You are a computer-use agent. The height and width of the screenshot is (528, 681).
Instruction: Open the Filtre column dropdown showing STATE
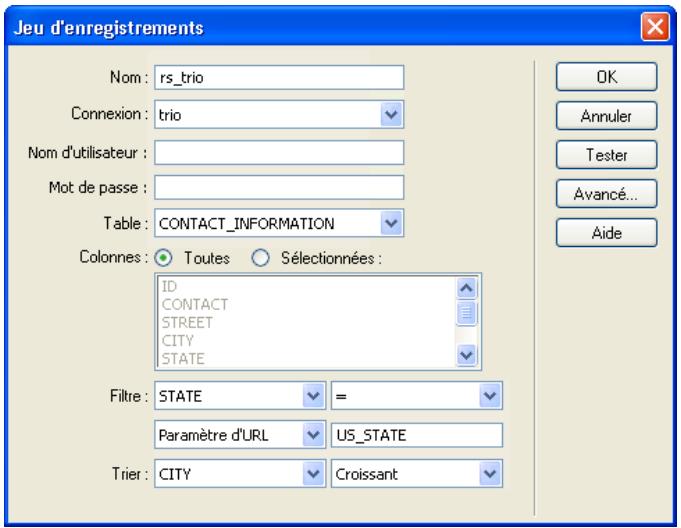[x=240, y=396]
